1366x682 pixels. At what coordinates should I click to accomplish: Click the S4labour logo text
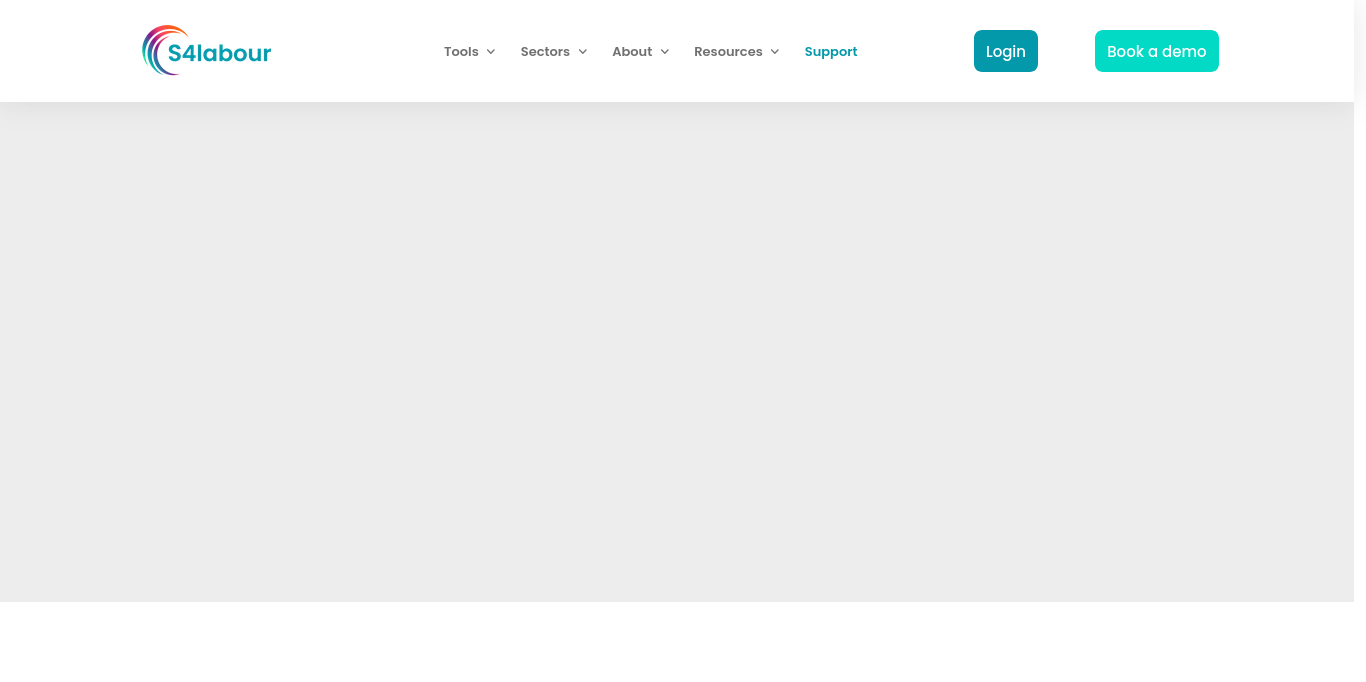pyautogui.click(x=220, y=53)
